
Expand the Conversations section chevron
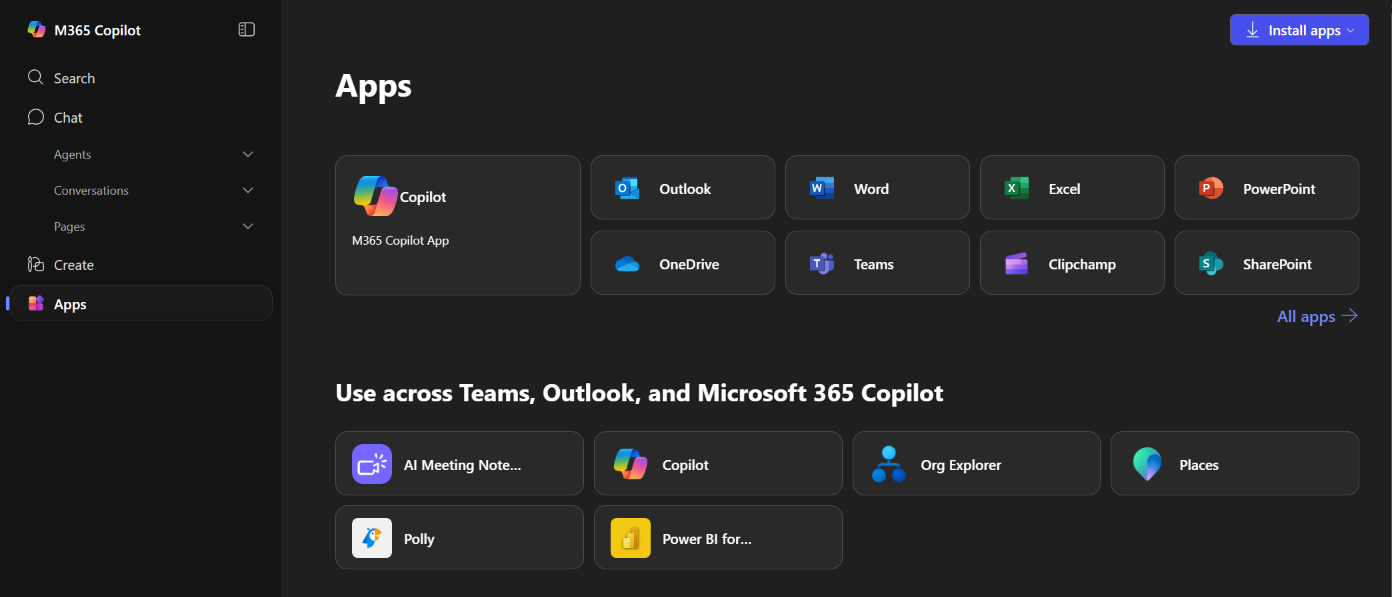248,190
